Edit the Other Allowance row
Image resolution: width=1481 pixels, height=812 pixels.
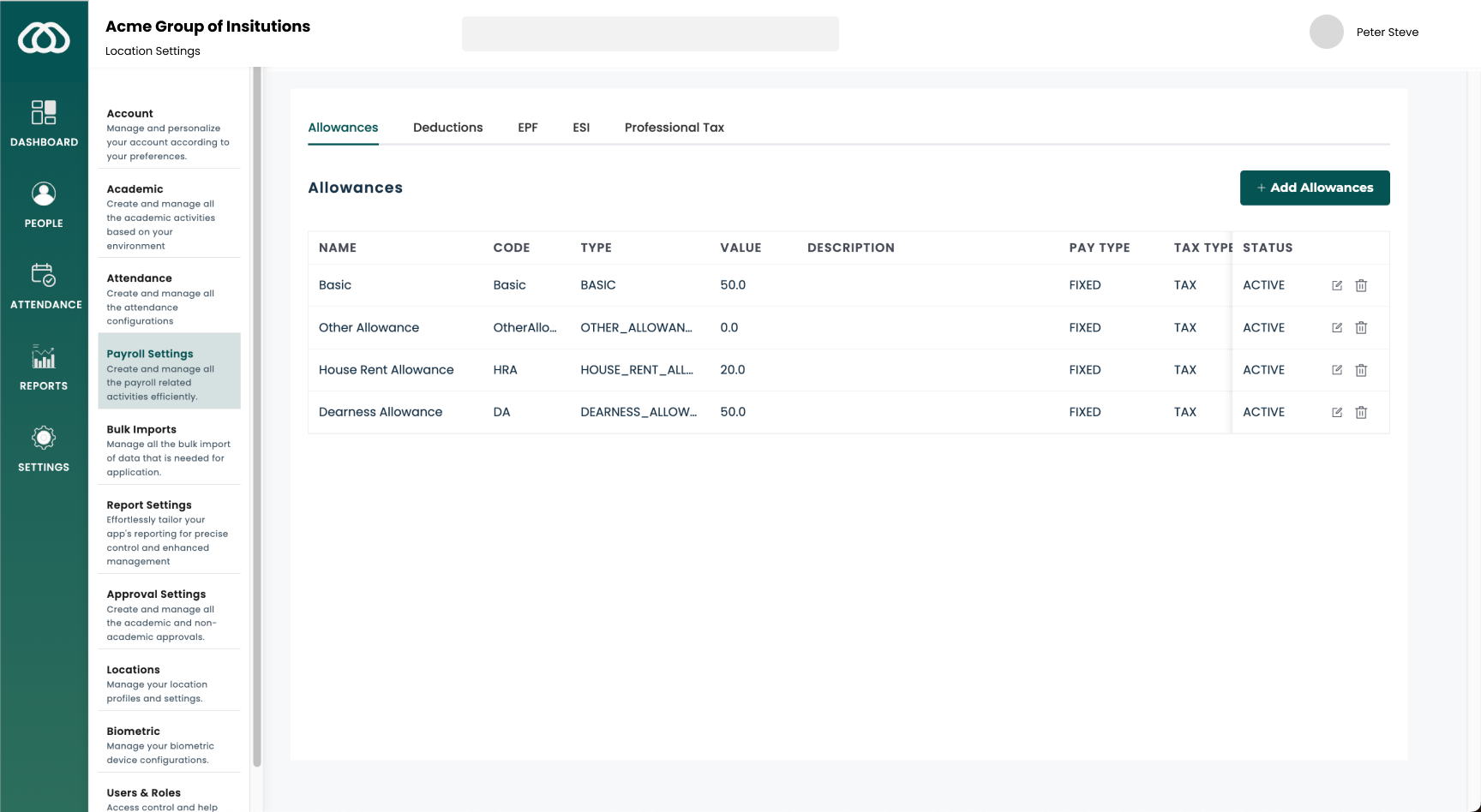click(1337, 327)
